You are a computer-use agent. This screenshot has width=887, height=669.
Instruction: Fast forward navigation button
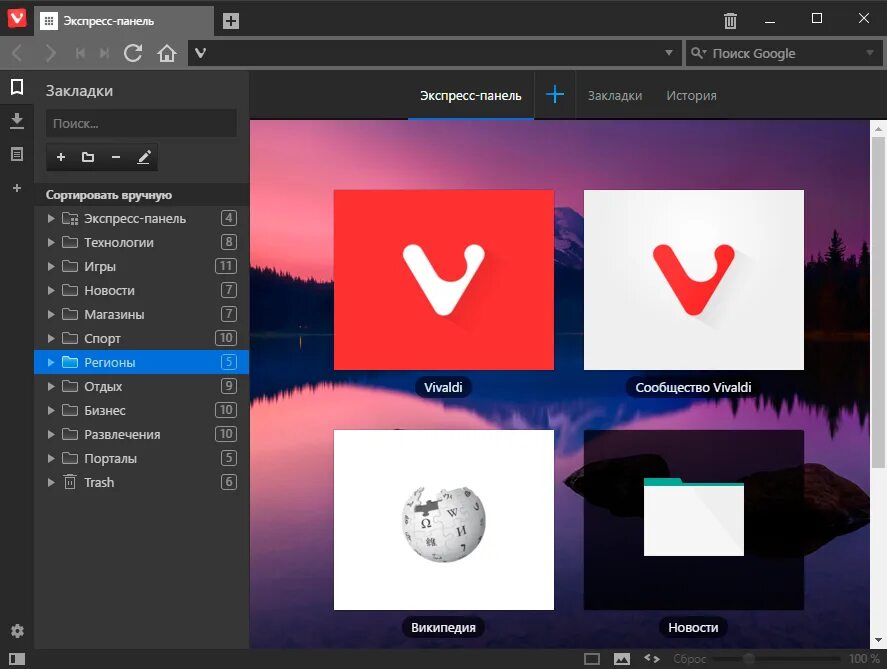pos(104,53)
